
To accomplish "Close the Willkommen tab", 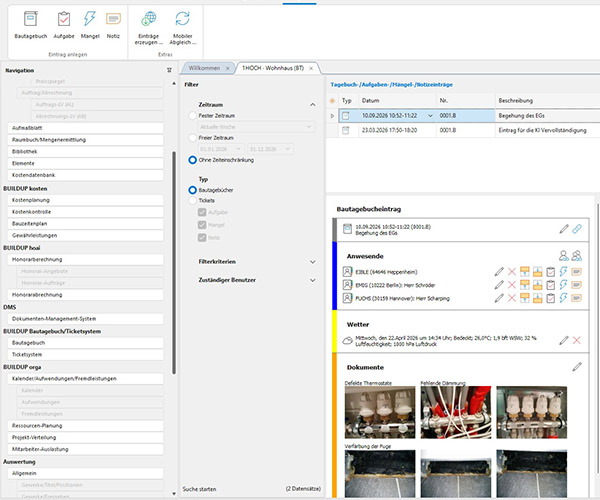I will (x=228, y=68).
